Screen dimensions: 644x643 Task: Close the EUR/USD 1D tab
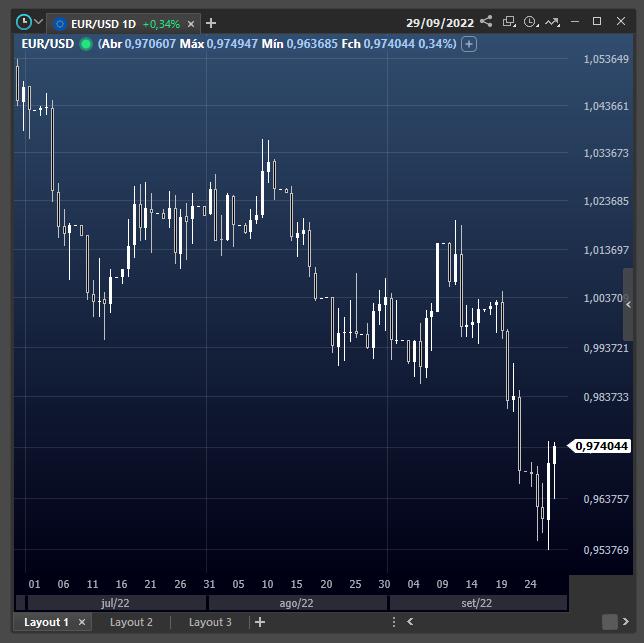(191, 23)
